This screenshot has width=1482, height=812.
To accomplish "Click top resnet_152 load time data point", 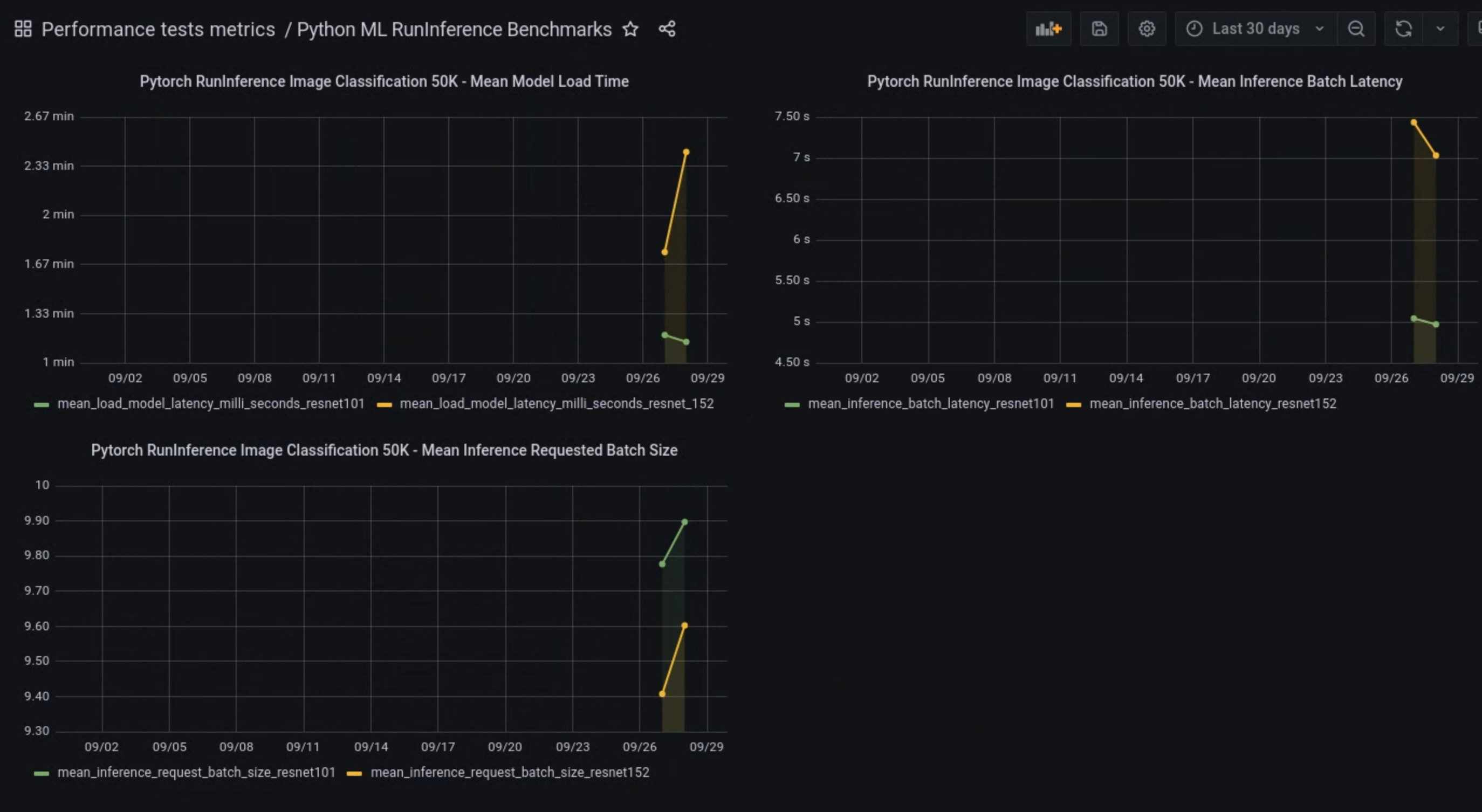I will tap(686, 153).
